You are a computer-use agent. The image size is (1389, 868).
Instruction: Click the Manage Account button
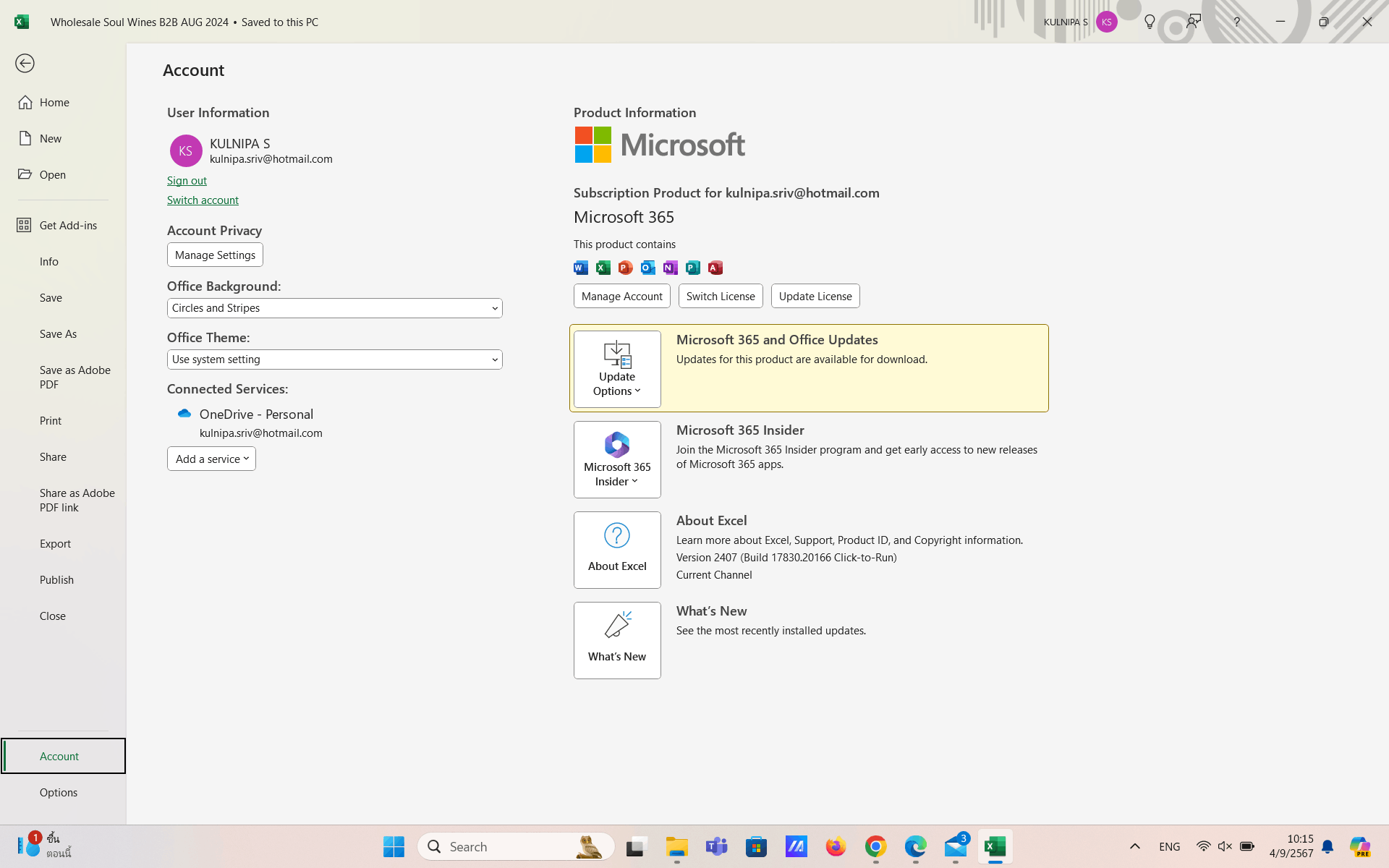(x=622, y=296)
